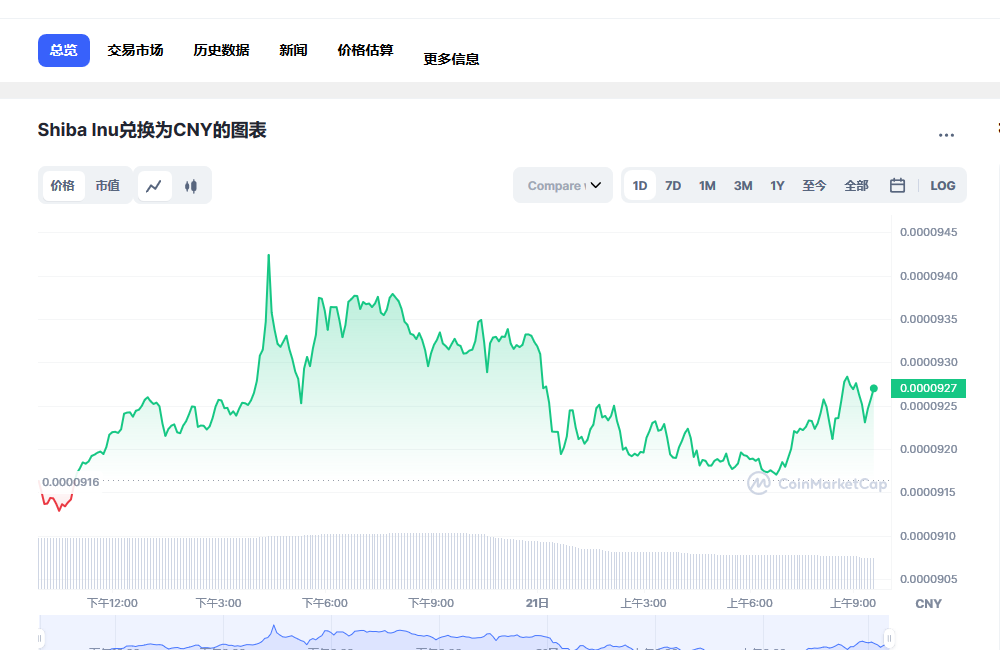The width and height of the screenshot is (1000, 650).
Task: Click the 0.0000935 y-axis label
Action: pyautogui.click(x=929, y=319)
